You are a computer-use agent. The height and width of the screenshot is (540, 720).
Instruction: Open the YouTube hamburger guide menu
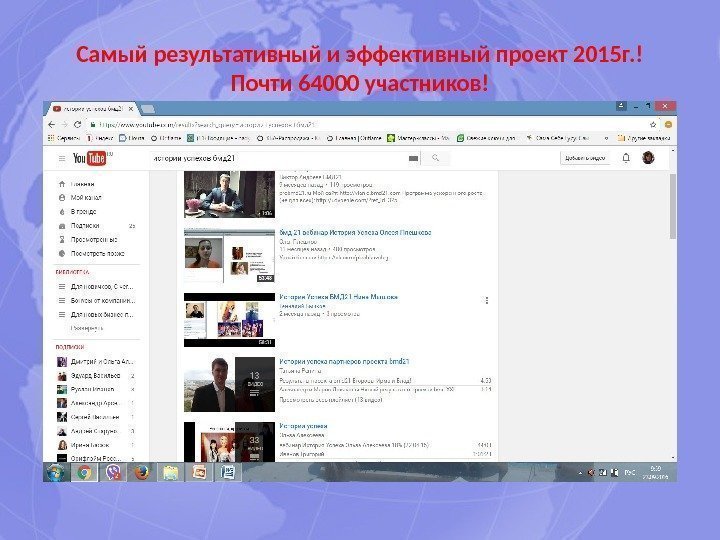pyautogui.click(x=62, y=158)
